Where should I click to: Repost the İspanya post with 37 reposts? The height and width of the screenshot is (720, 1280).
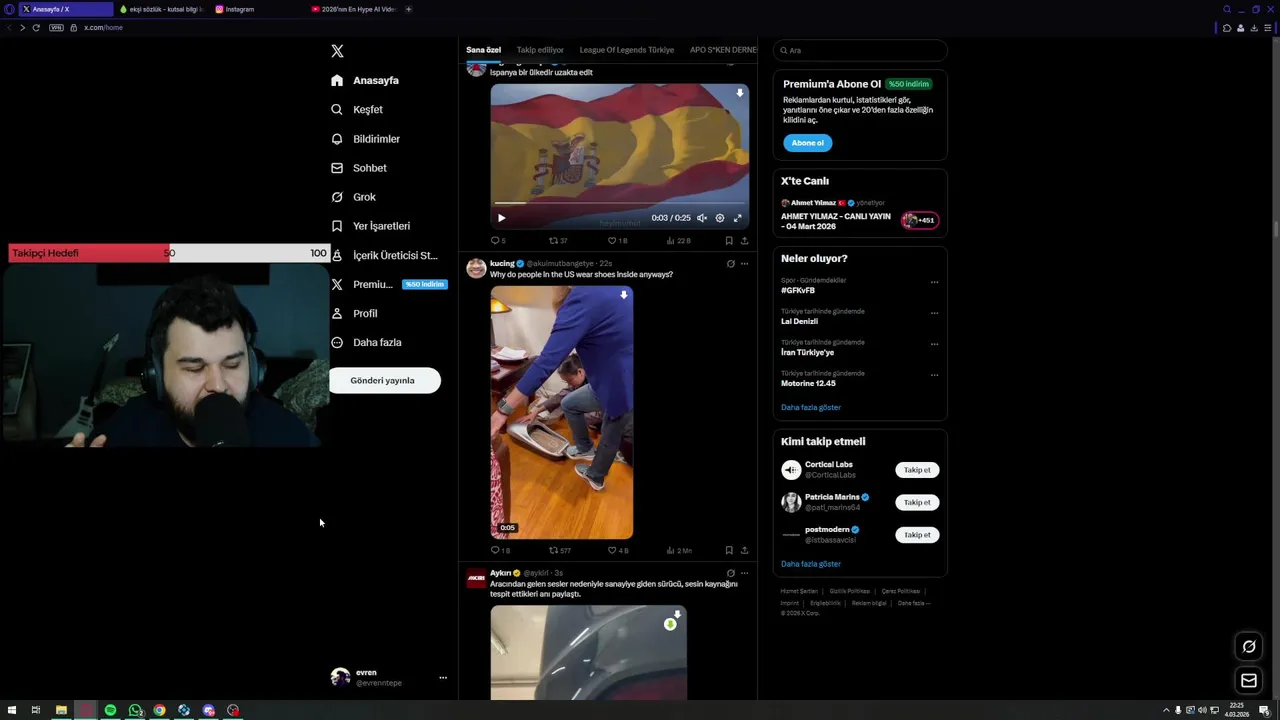click(558, 241)
